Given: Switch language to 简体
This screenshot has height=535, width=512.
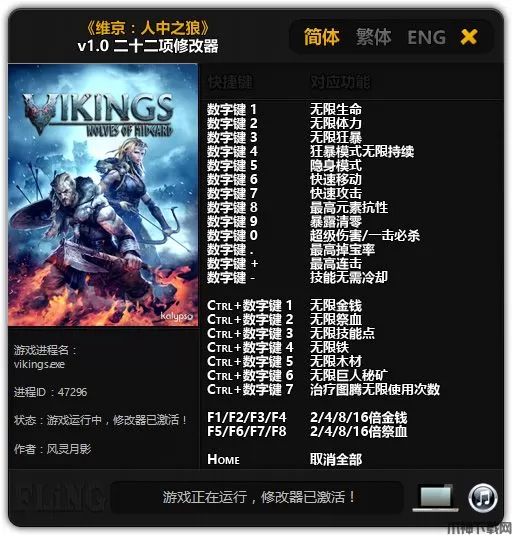Looking at the screenshot, I should tap(322, 37).
